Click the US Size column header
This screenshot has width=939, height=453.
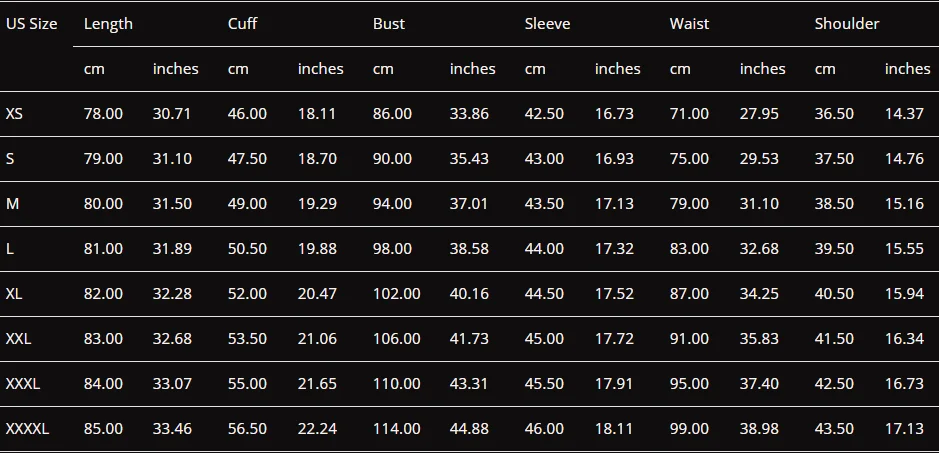click(32, 24)
